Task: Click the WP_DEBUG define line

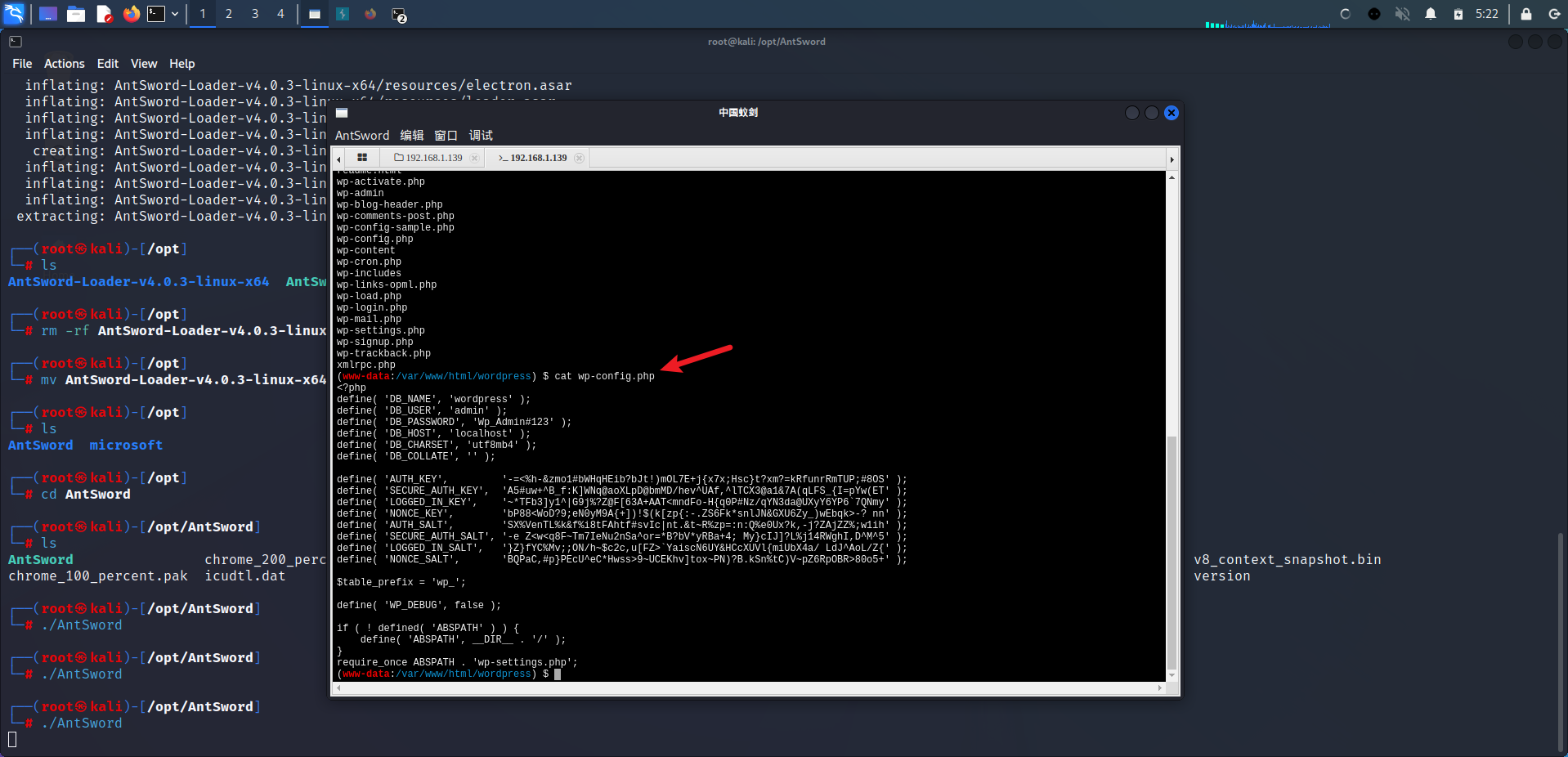Action: (419, 606)
